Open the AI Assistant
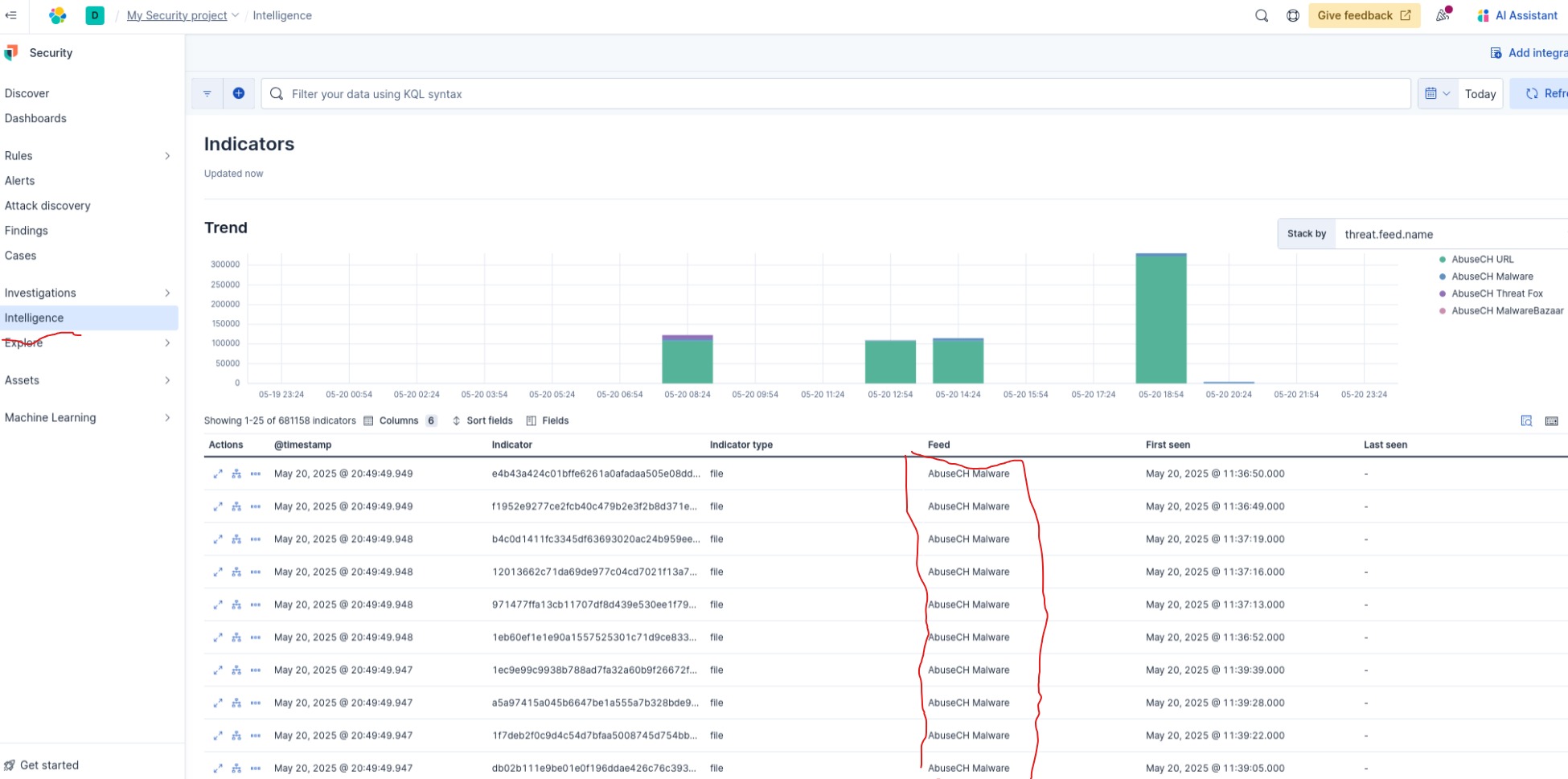The height and width of the screenshot is (779, 1568). tap(1517, 15)
